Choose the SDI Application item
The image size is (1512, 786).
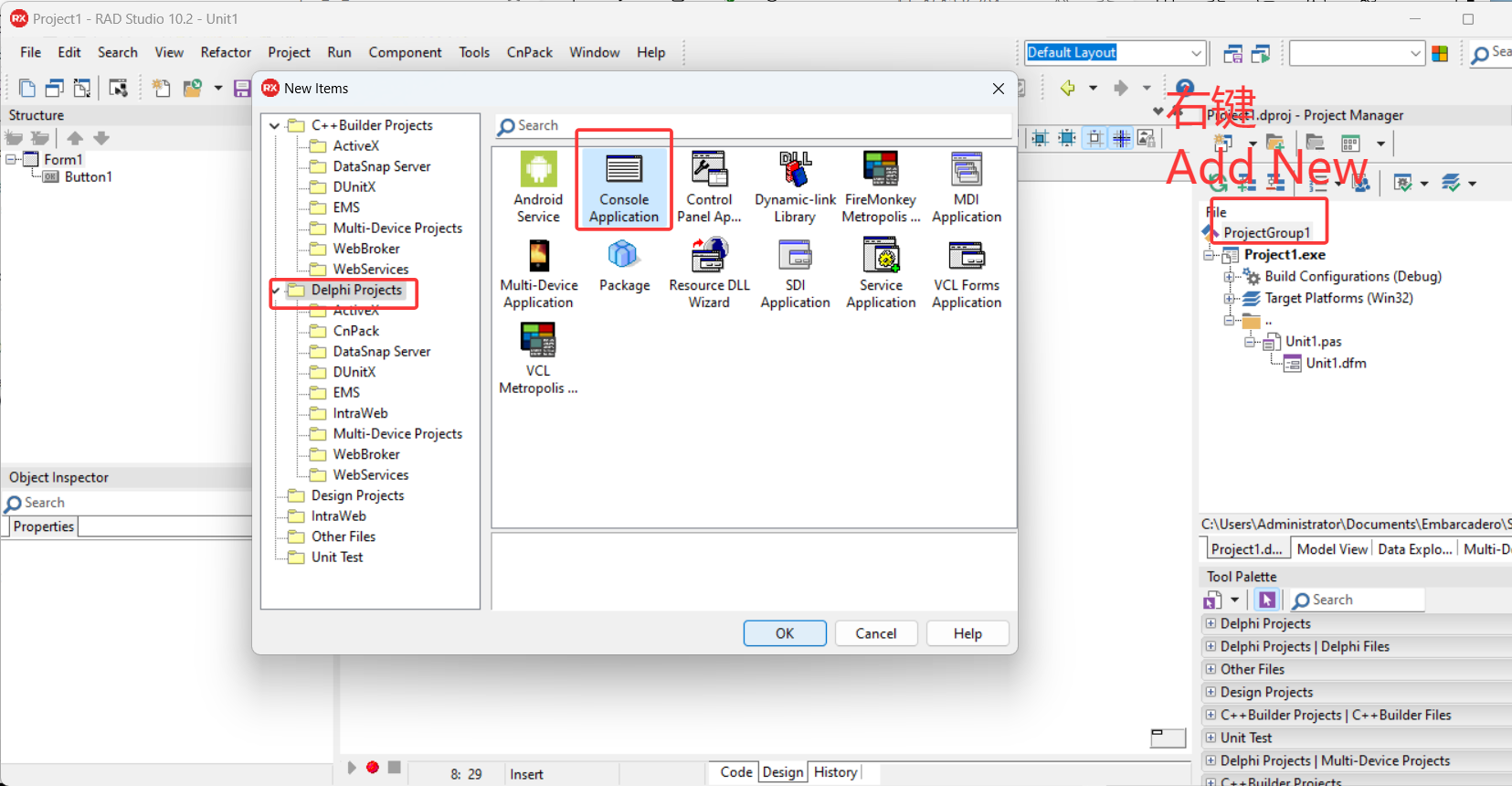coord(795,273)
